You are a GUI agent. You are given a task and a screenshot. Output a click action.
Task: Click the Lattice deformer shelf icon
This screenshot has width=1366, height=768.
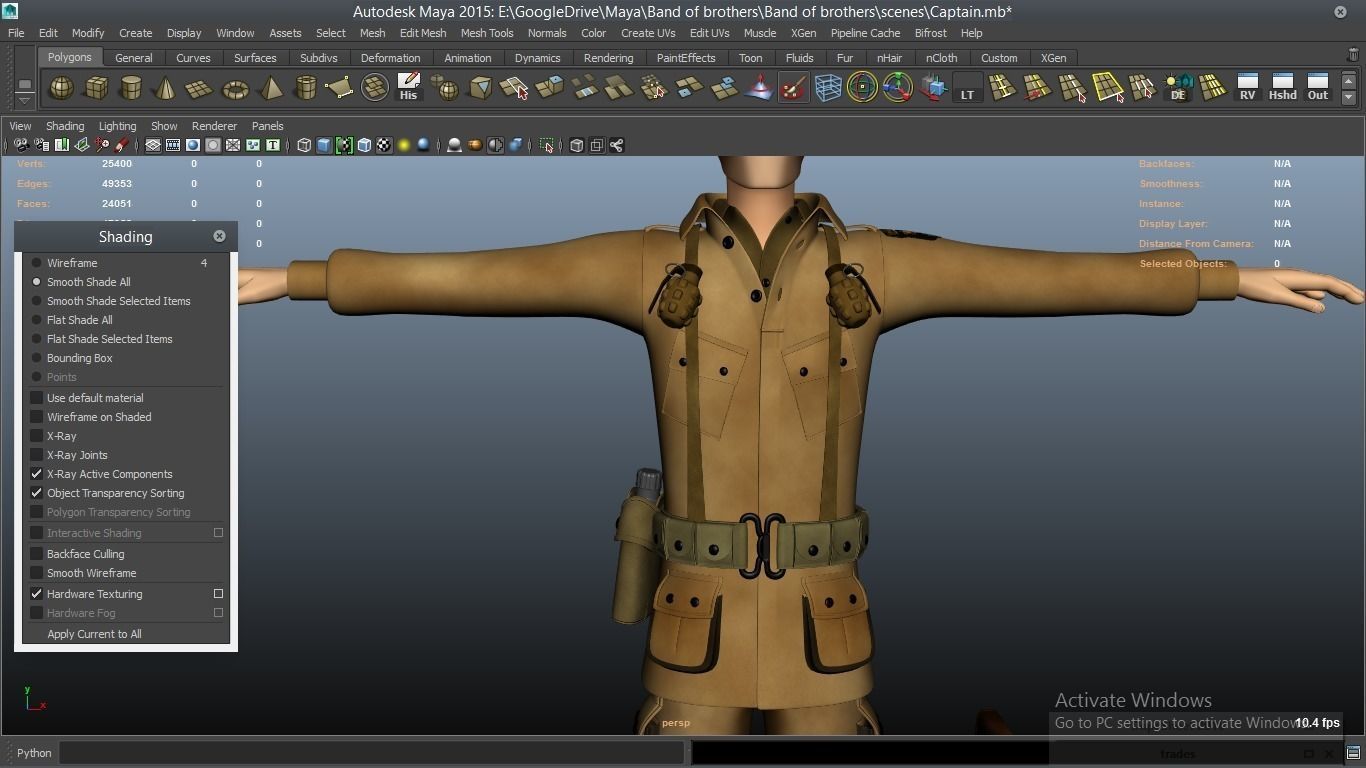pos(827,88)
